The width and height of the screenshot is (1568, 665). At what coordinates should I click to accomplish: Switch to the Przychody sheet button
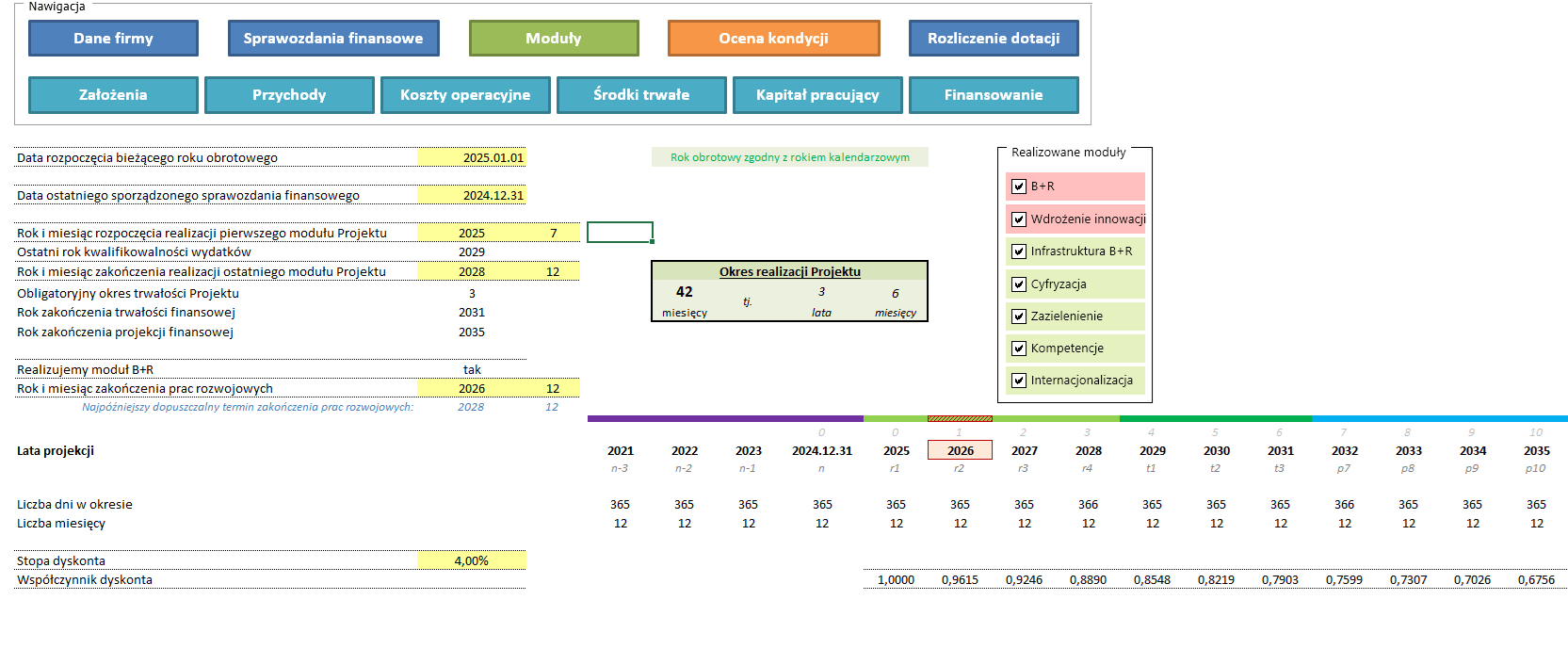pos(289,95)
